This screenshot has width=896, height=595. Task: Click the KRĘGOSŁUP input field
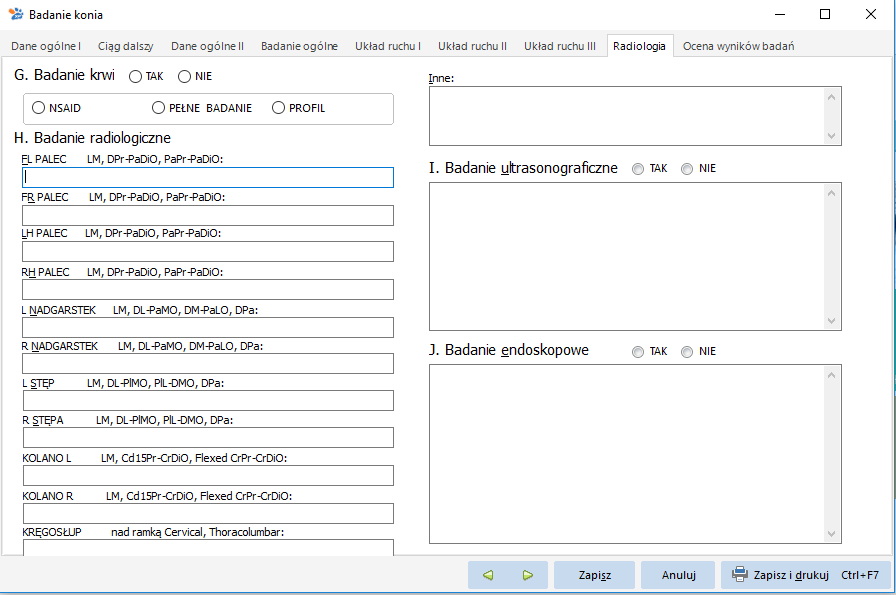pos(209,548)
